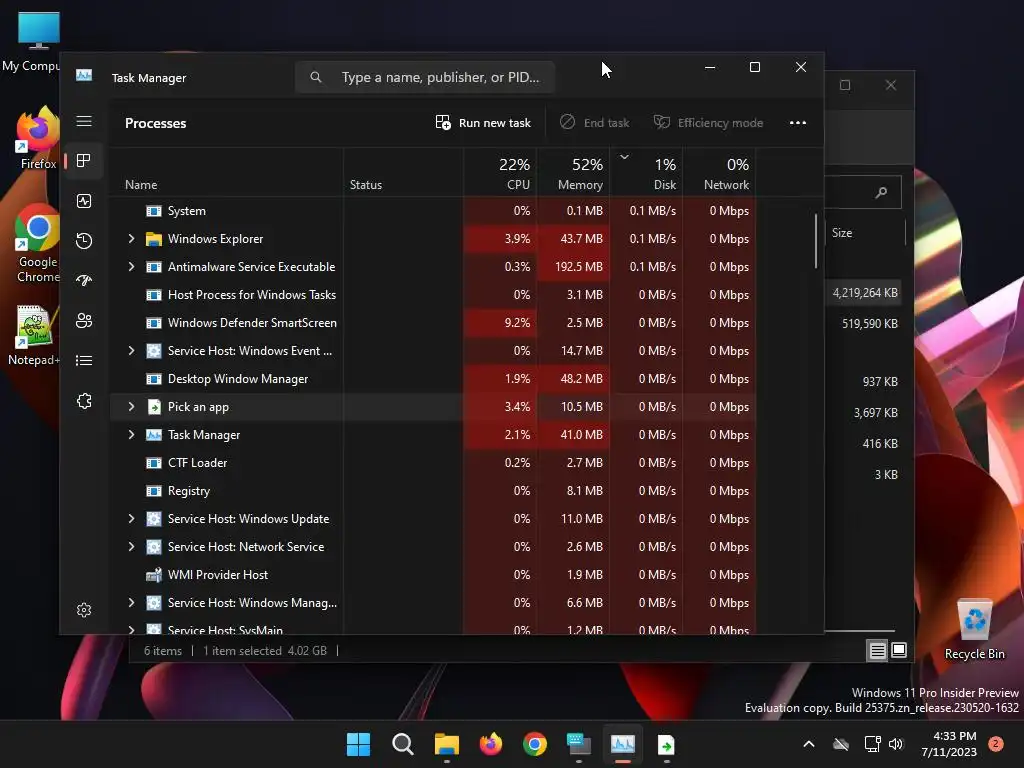Click the WMI Provider Host icon
Viewport: 1024px width, 768px height.
click(x=153, y=575)
